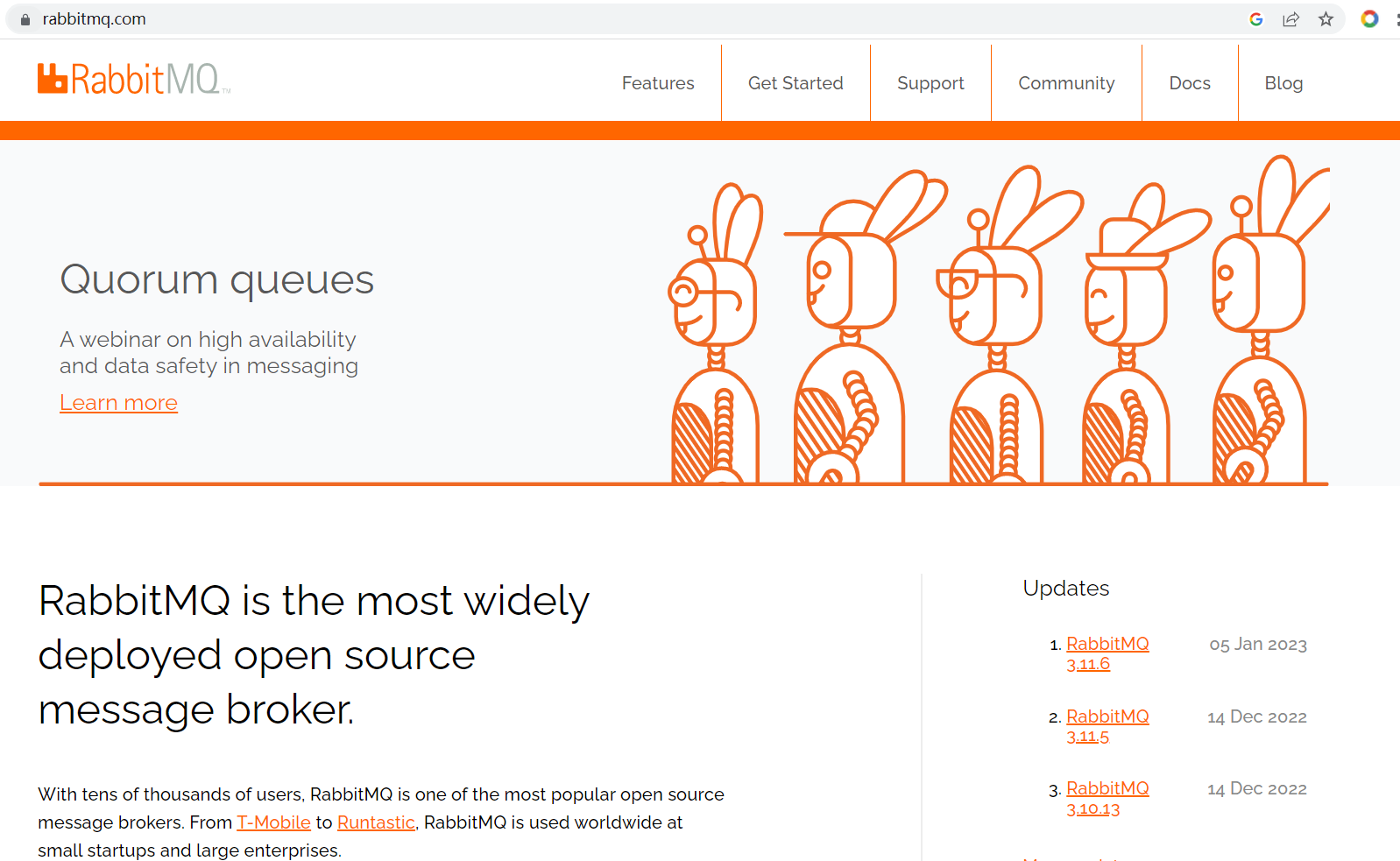1400x861 pixels.
Task: Click the Learn more link
Action: click(x=118, y=403)
